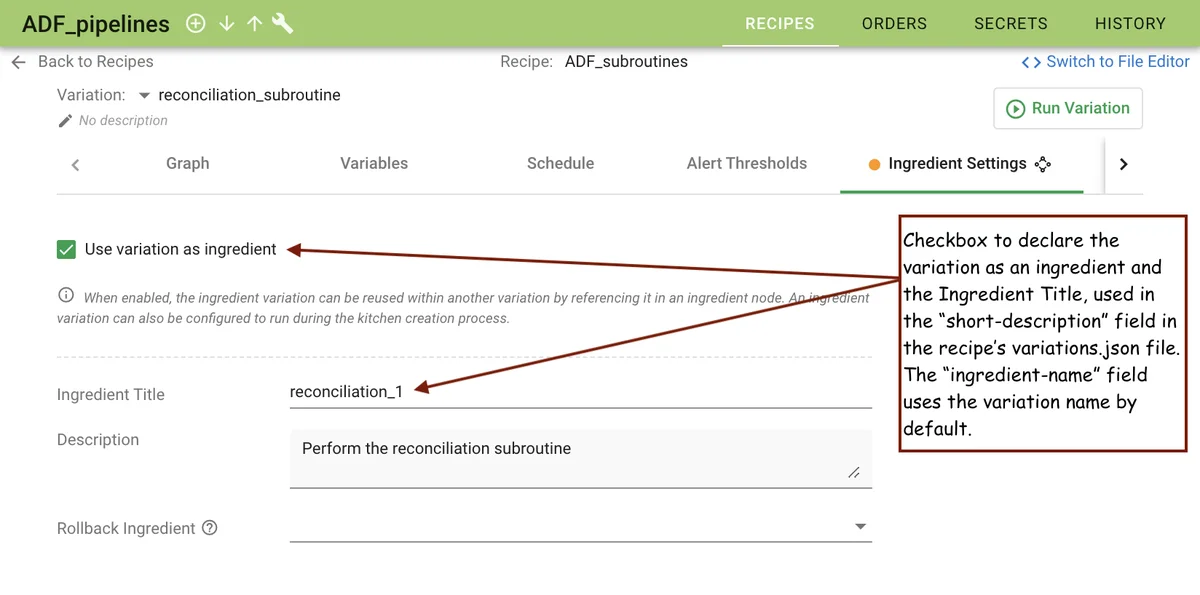This screenshot has width=1200, height=595.
Task: Open the ORDERS menu item
Action: (894, 23)
